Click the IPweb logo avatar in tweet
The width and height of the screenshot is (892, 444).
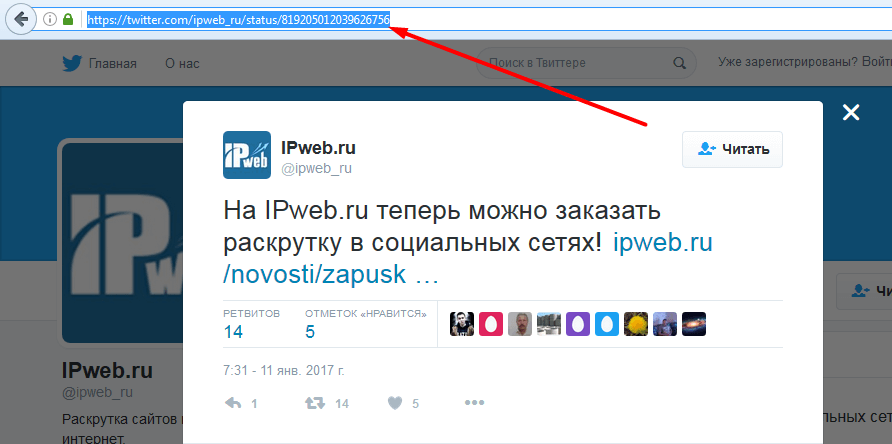pos(247,155)
